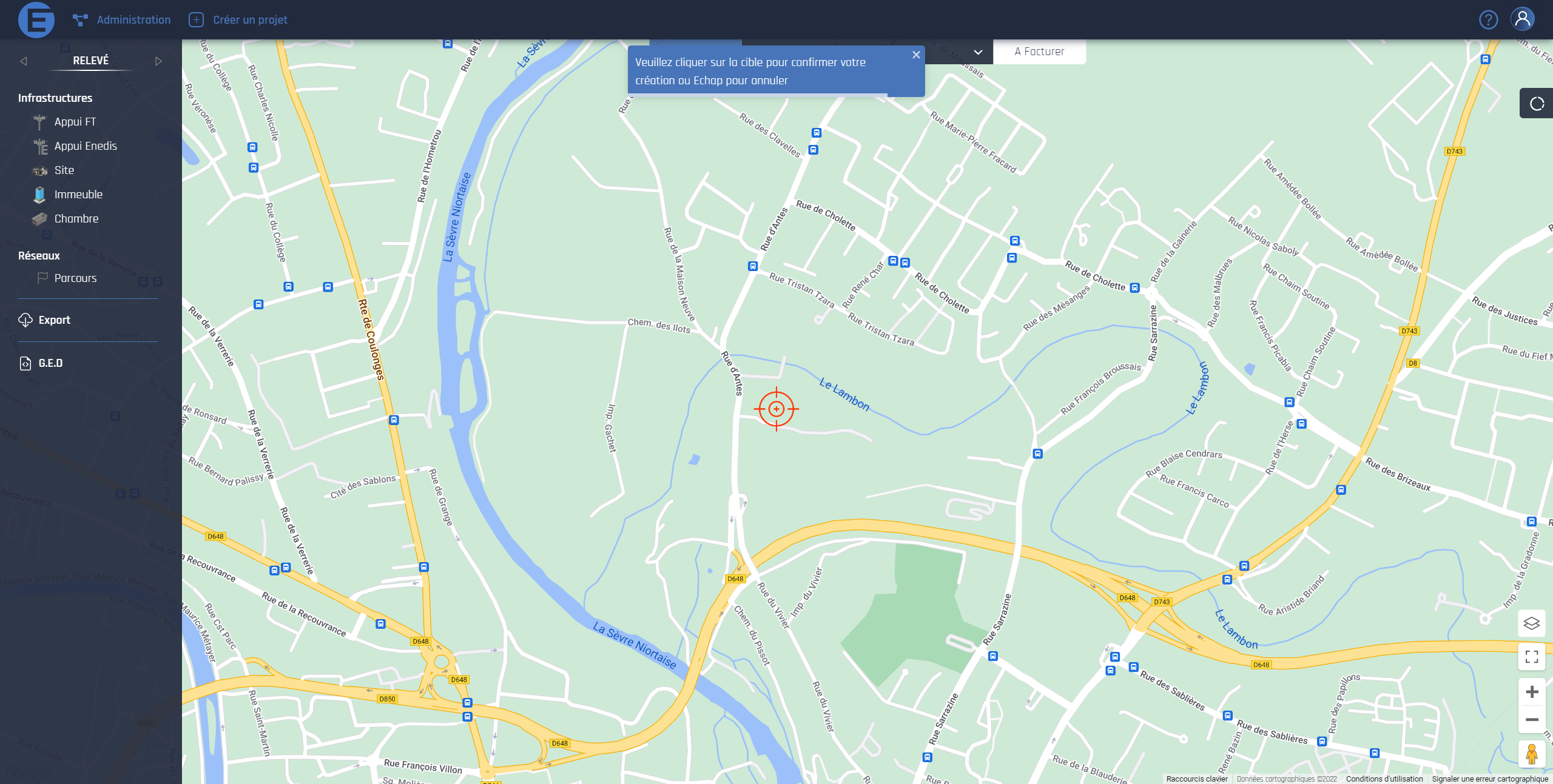This screenshot has height=784, width=1553.
Task: Expand the status dropdown chevron
Action: click(978, 52)
